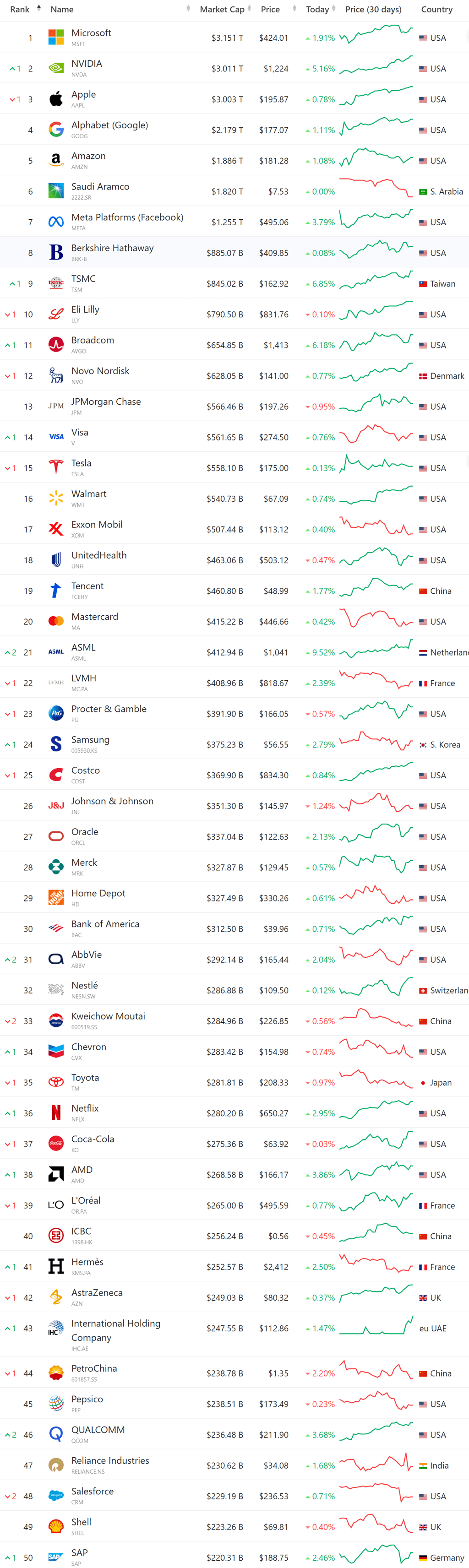Click the Tesla logo icon

56,467
